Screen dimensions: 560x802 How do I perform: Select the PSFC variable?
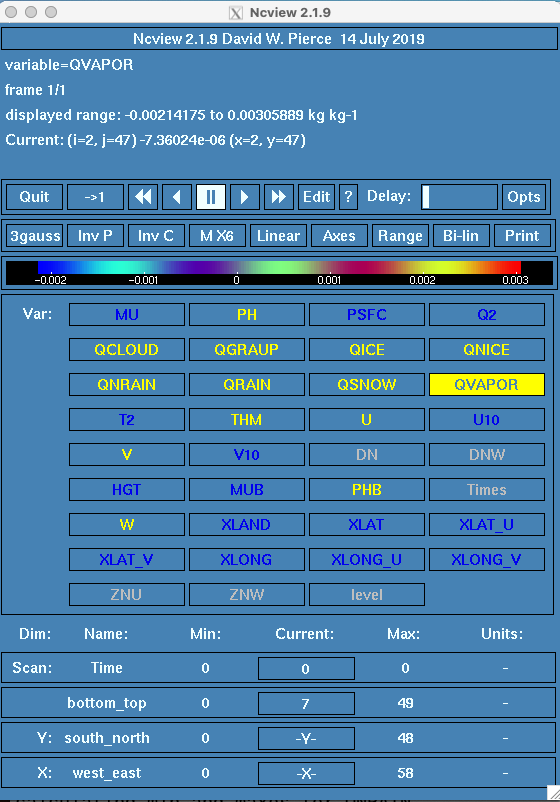367,315
